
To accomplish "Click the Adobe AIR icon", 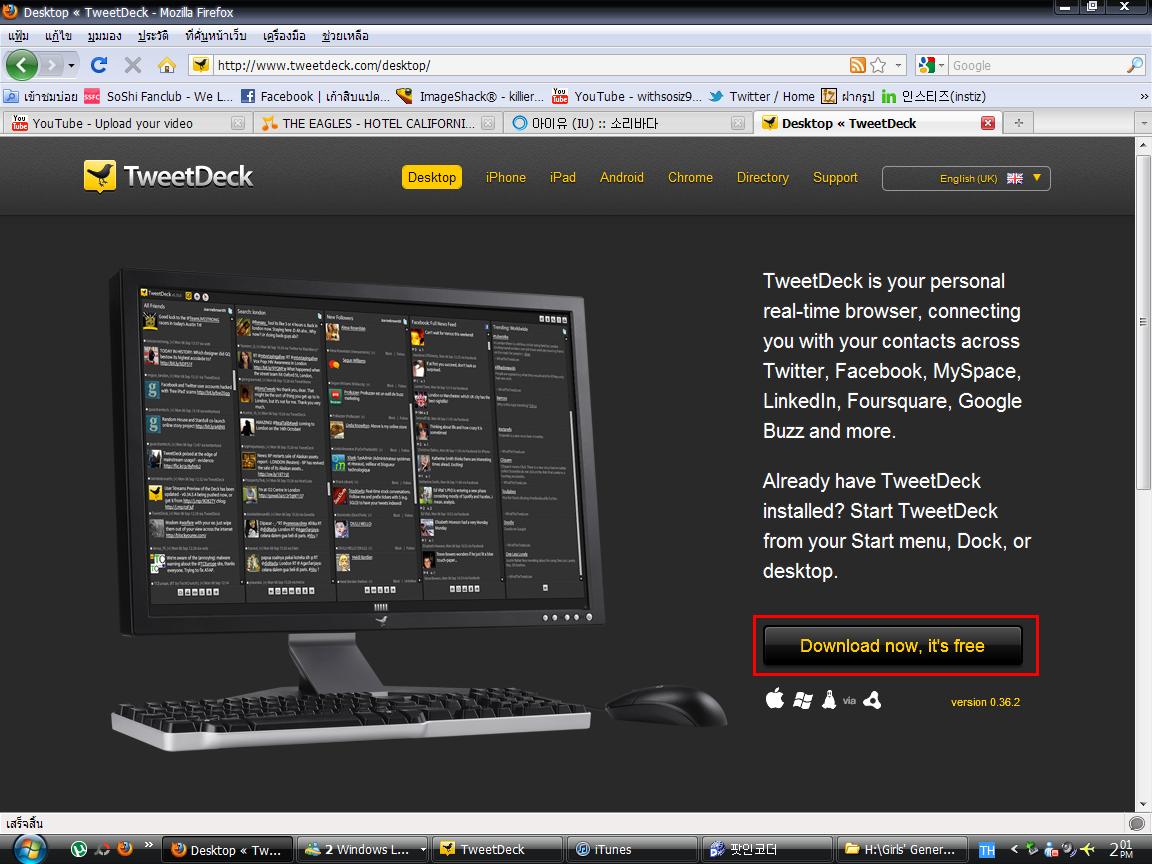I will [x=872, y=700].
